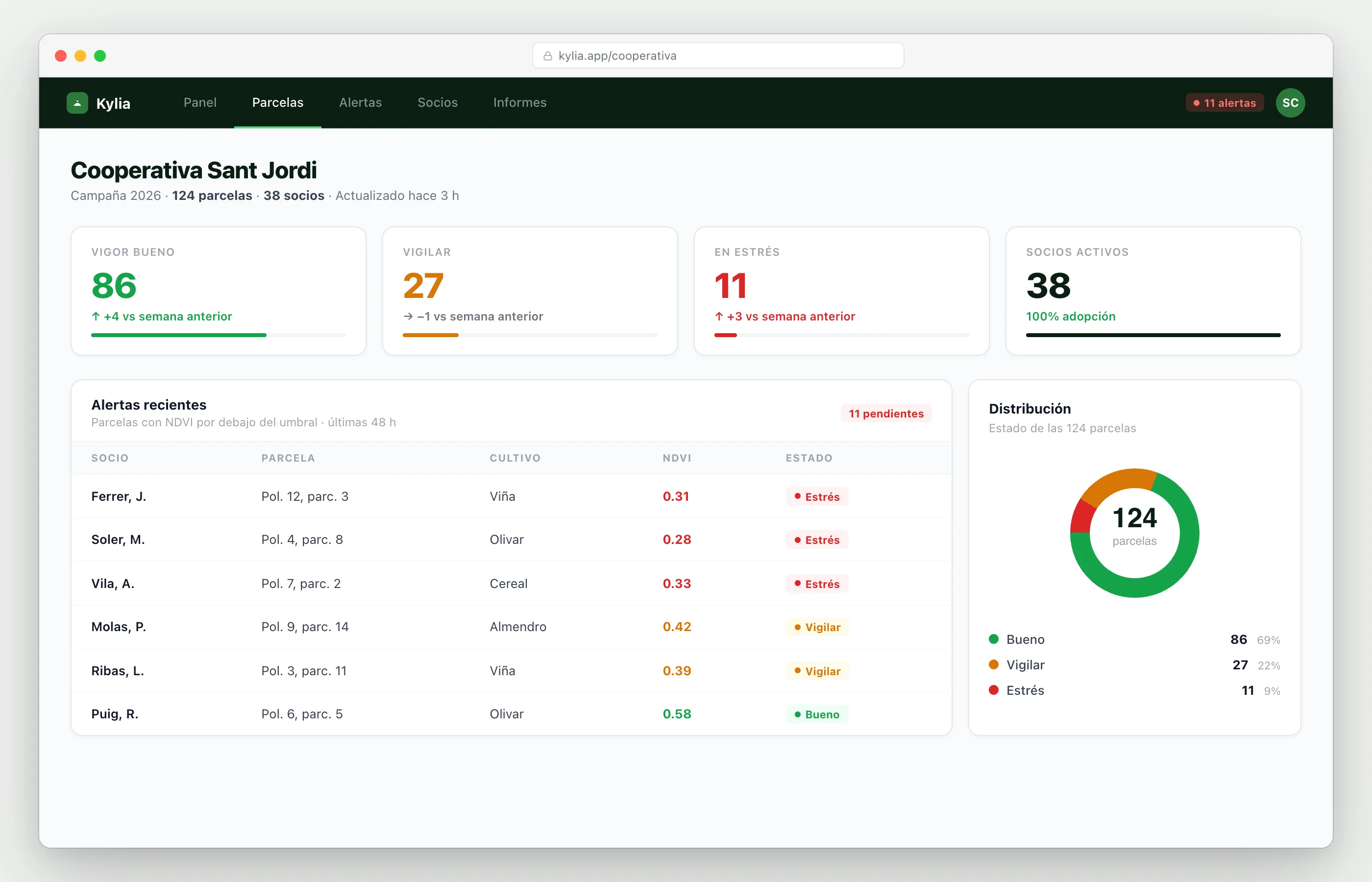Image resolution: width=1372 pixels, height=882 pixels.
Task: Select the Informes tab
Action: (x=519, y=102)
